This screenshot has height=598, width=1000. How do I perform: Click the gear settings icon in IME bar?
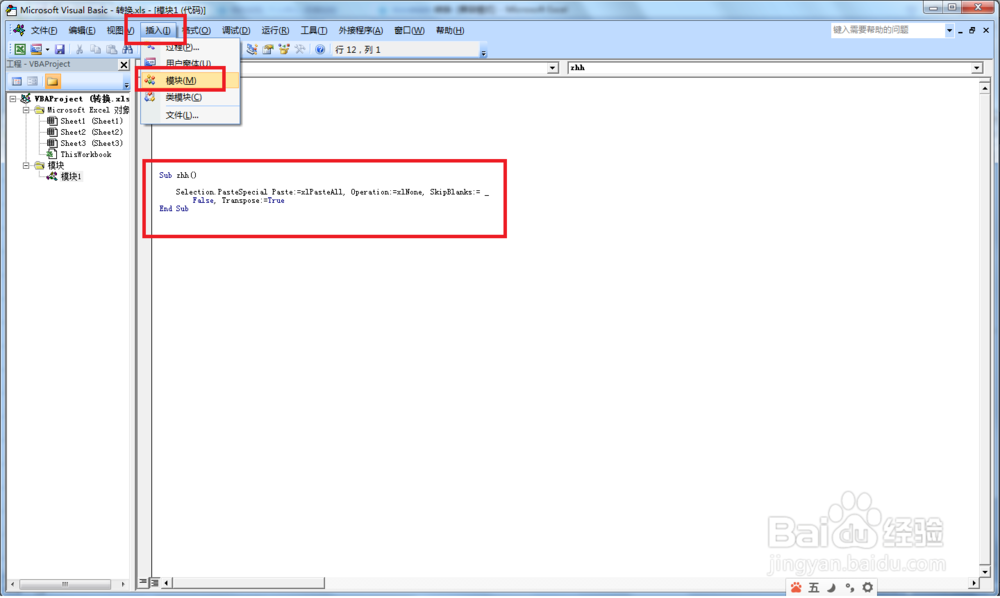tap(868, 588)
